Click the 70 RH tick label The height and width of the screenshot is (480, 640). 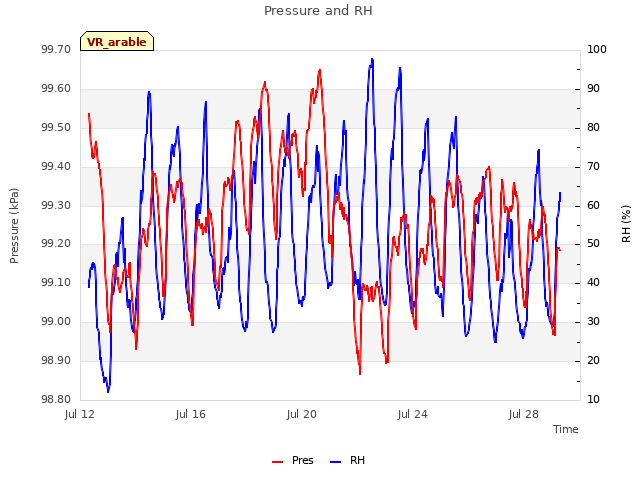coord(593,167)
